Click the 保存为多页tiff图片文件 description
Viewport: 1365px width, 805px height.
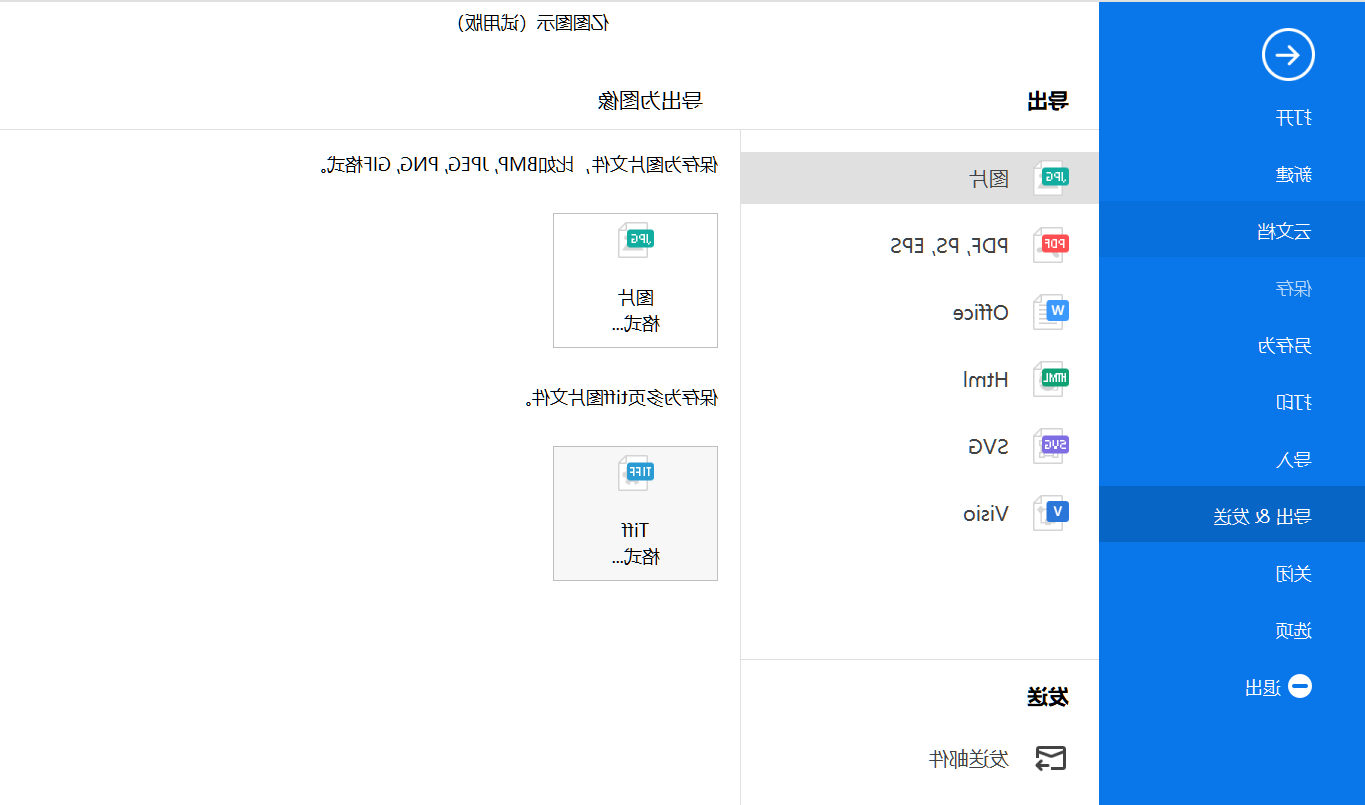tap(622, 398)
